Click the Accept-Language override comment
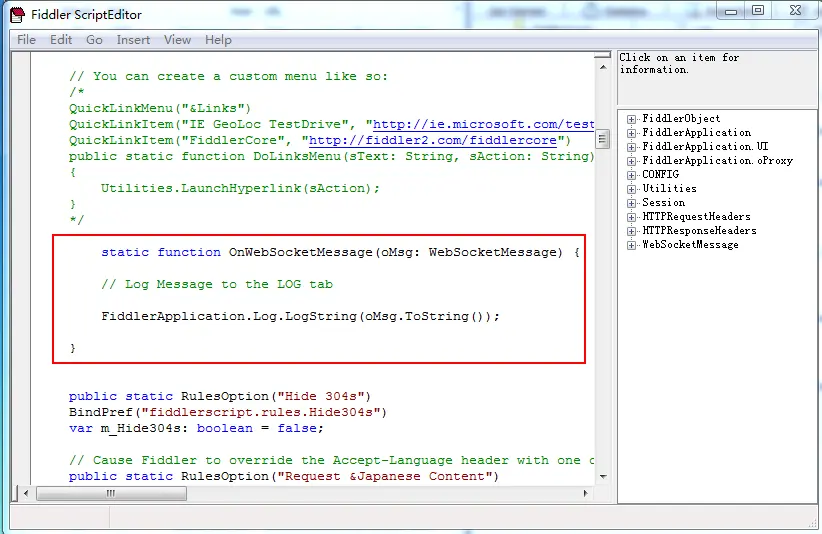Image resolution: width=822 pixels, height=534 pixels. coord(331,460)
